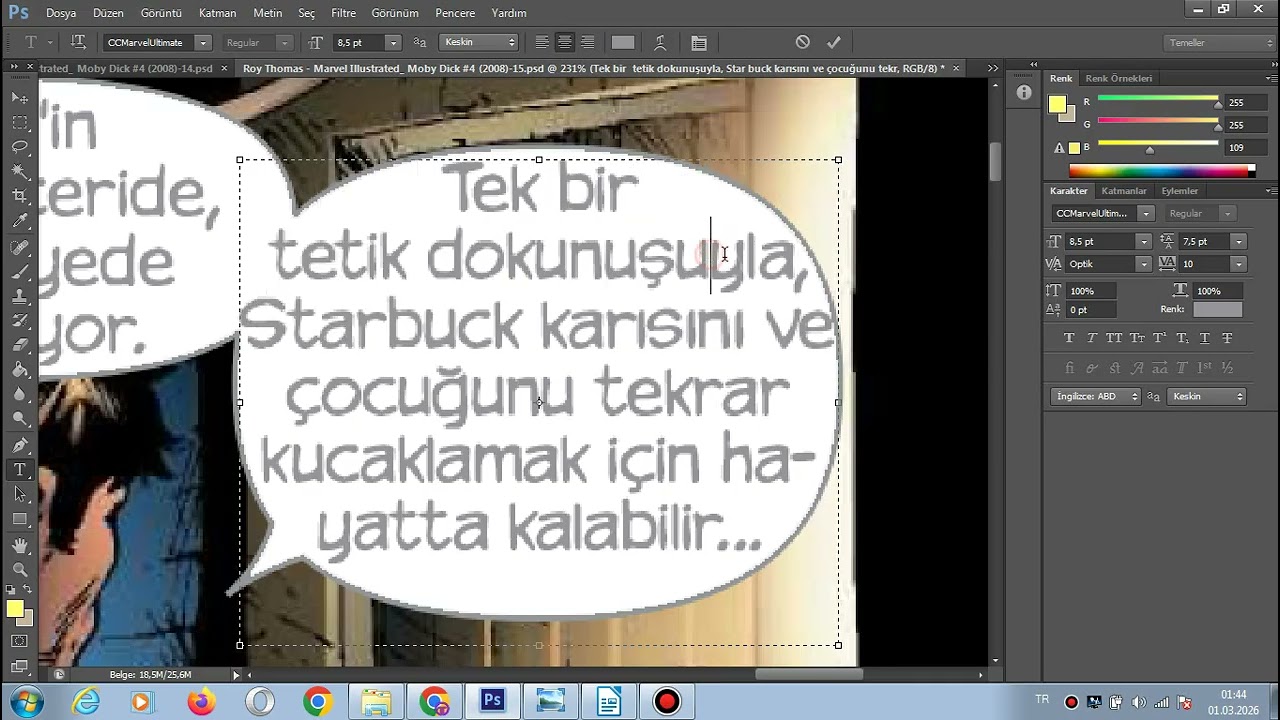This screenshot has width=1280, height=720.
Task: Click text color swatch in options bar
Action: (x=623, y=42)
